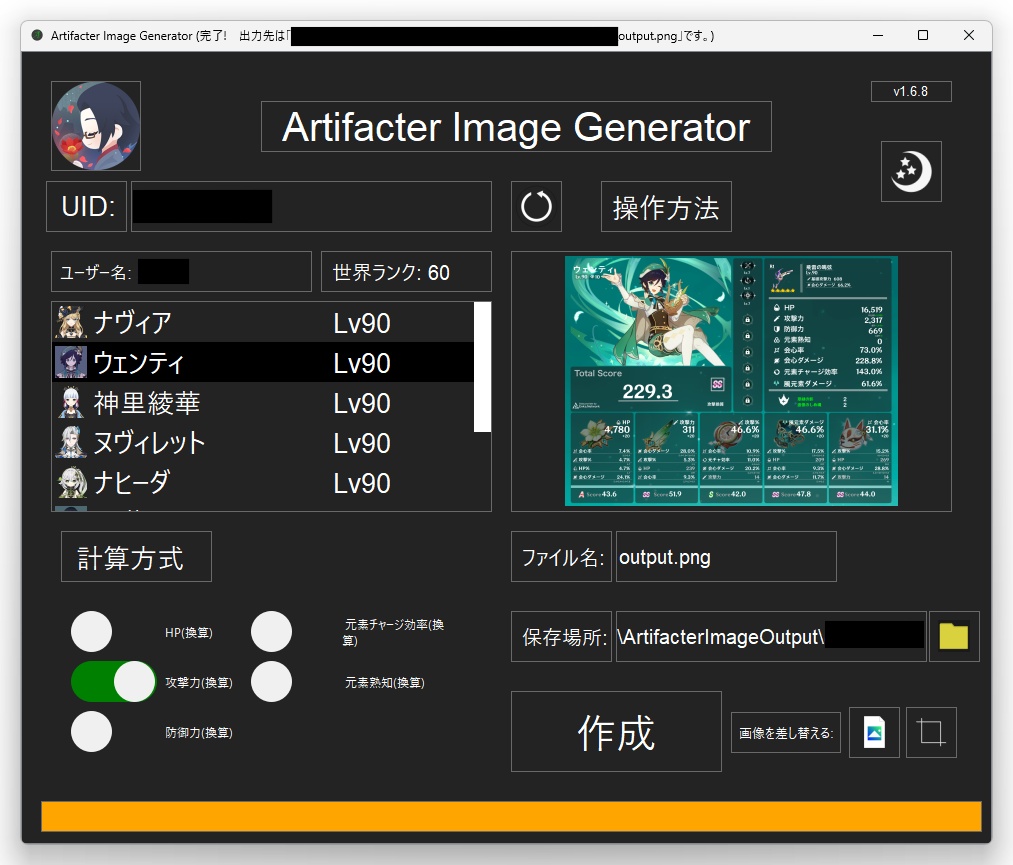
Task: Click ユーザー名 label
Action: coord(96,273)
